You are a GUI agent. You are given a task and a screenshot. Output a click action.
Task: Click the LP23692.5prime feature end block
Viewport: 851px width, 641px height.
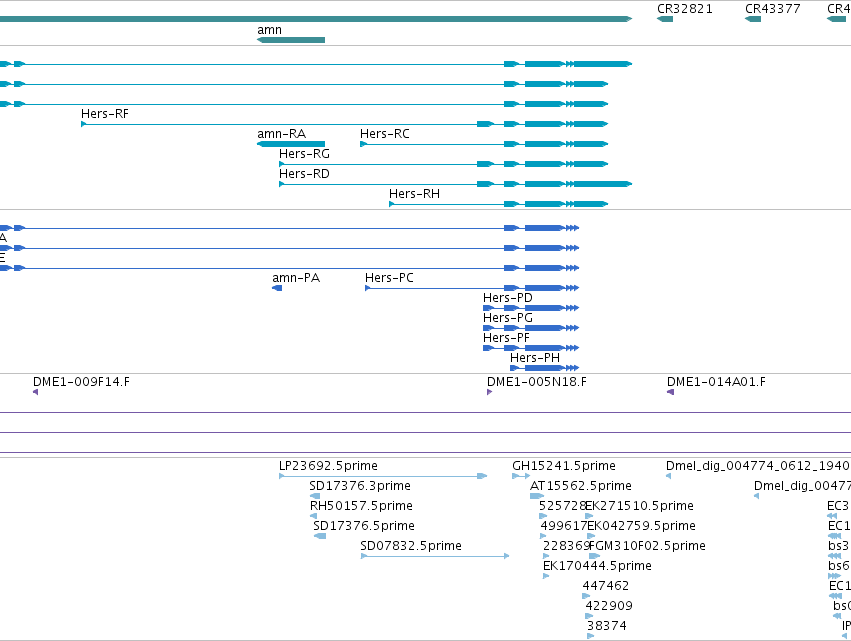coord(482,476)
